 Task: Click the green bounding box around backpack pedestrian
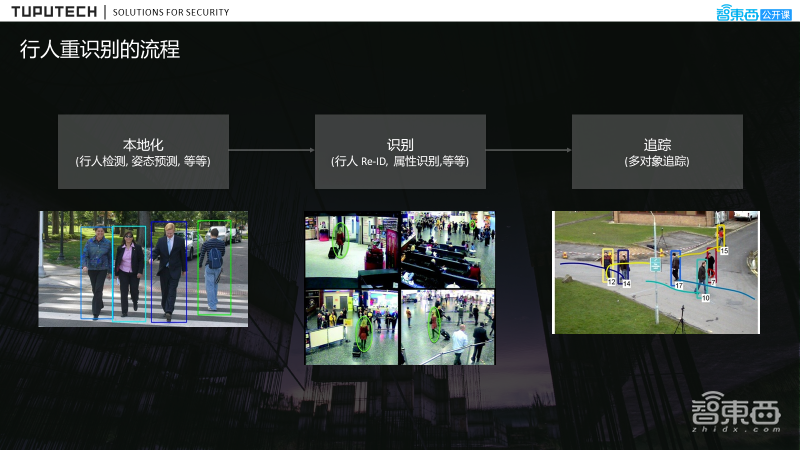point(214,267)
